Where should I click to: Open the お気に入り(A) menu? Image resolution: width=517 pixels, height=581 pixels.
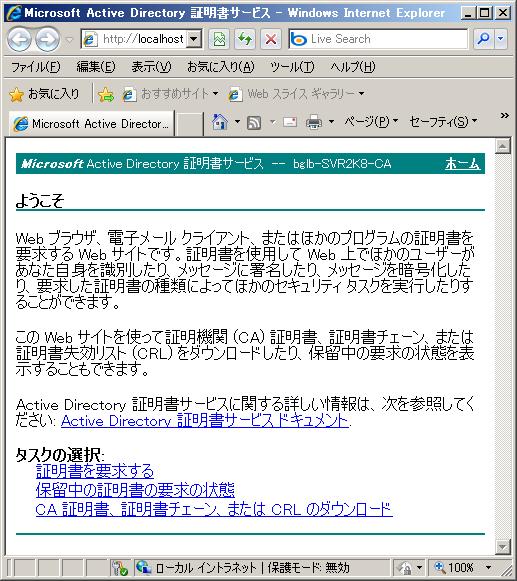pyautogui.click(x=221, y=67)
